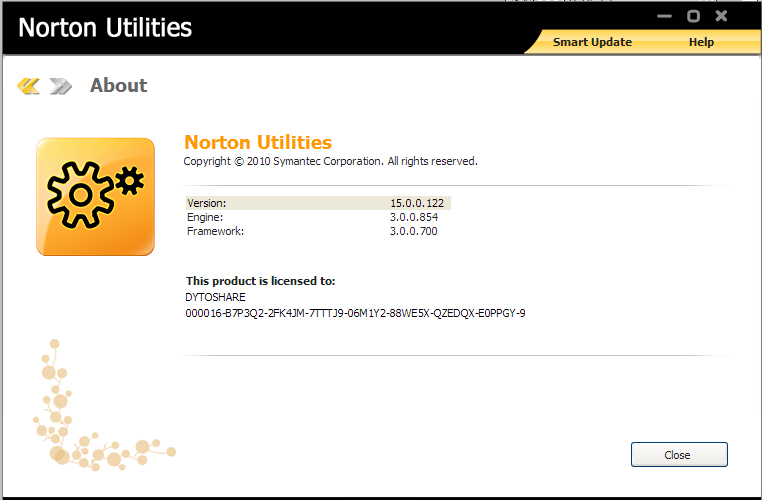
Task: Click 'This product is licensed to:' label
Action: click(x=260, y=281)
